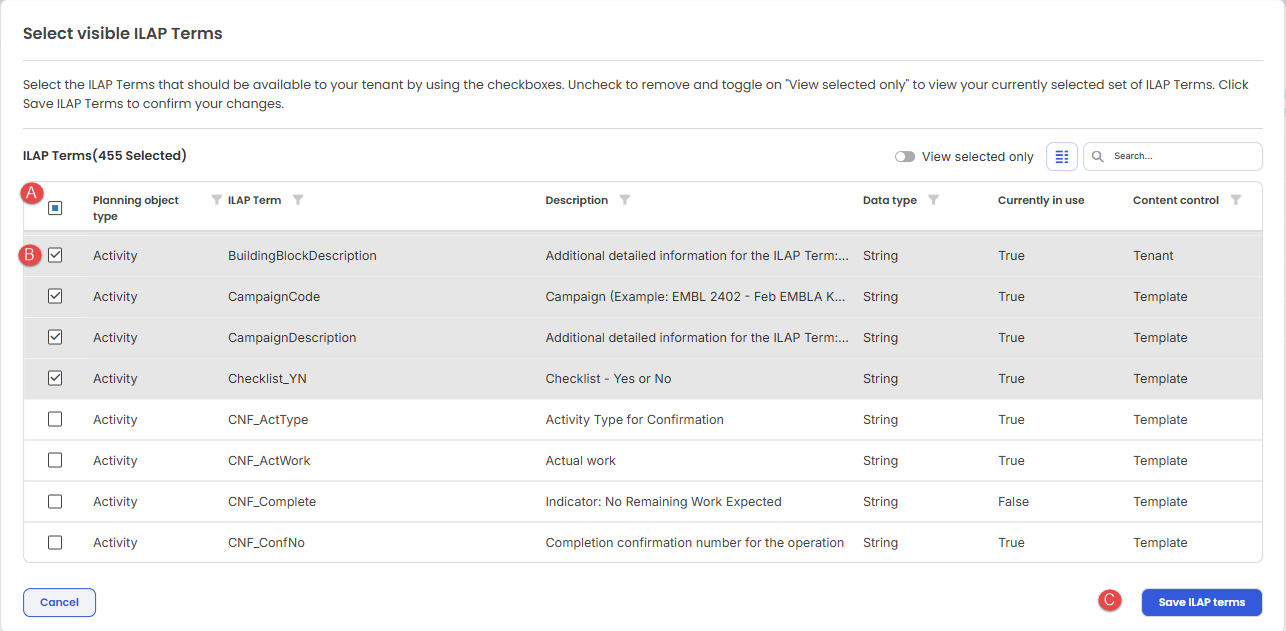Click the Save ILAP terms button
Screen dimensions: 1286x631
click(1201, 602)
